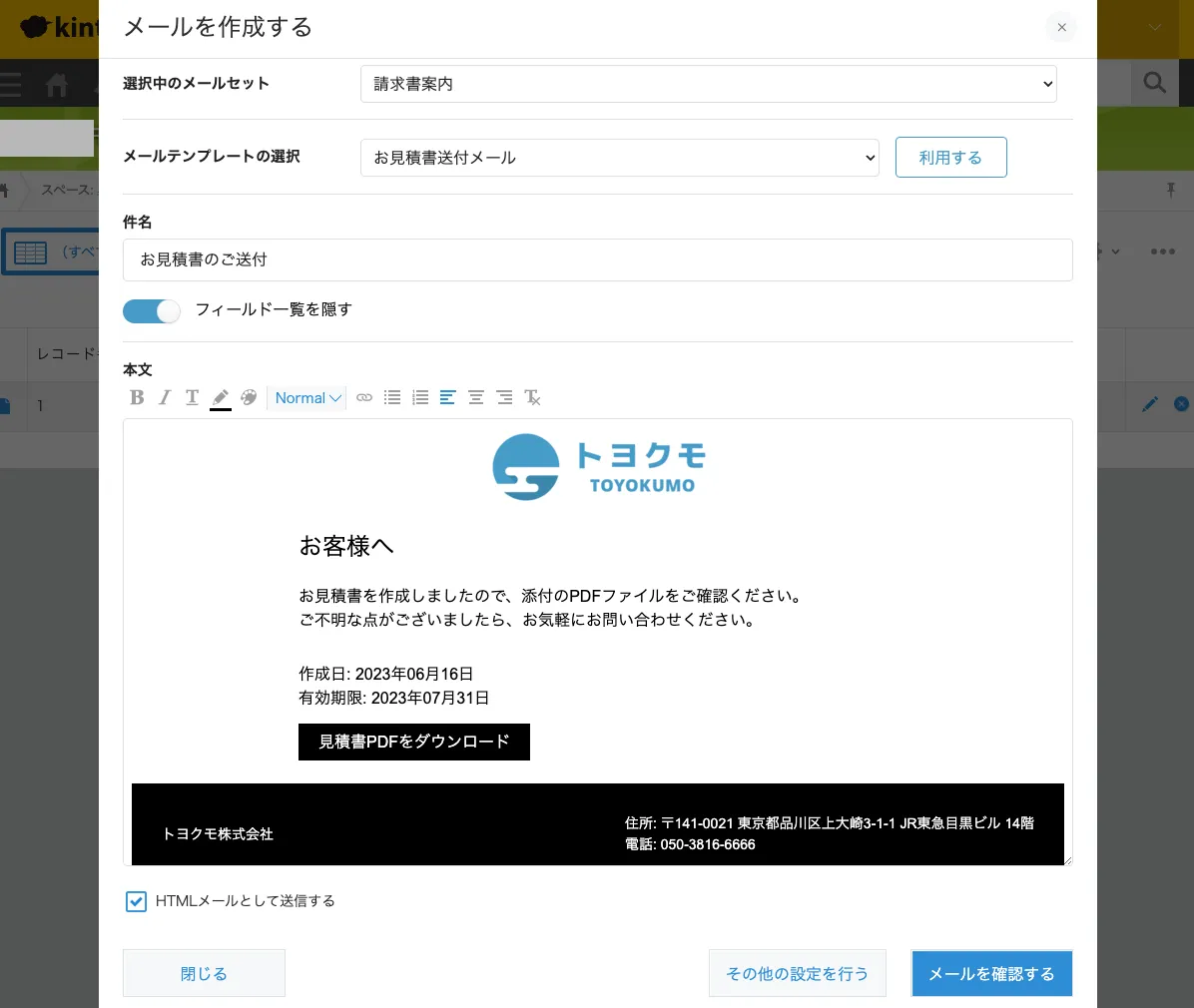Image resolution: width=1194 pixels, height=1008 pixels.
Task: Insert a hyperlink with the link icon
Action: coord(364,397)
